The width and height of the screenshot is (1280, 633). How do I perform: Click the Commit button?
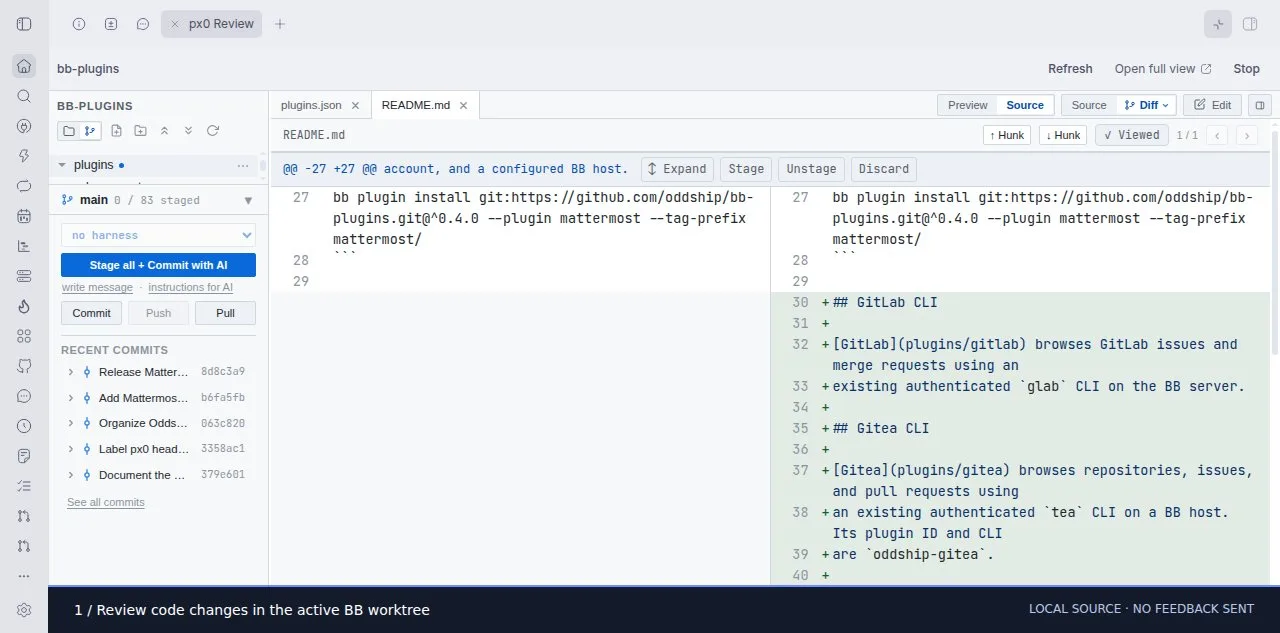coord(91,313)
